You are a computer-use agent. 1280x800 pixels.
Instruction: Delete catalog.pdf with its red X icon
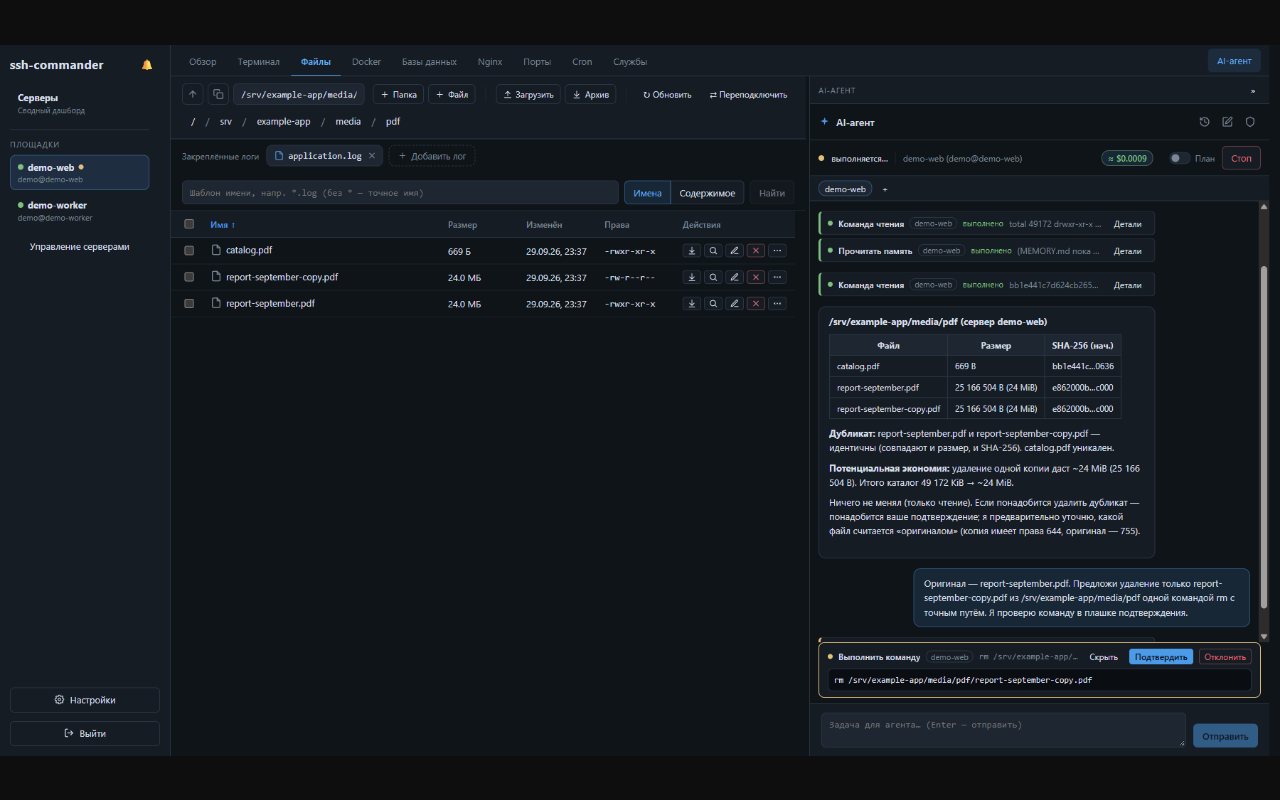pyautogui.click(x=756, y=251)
